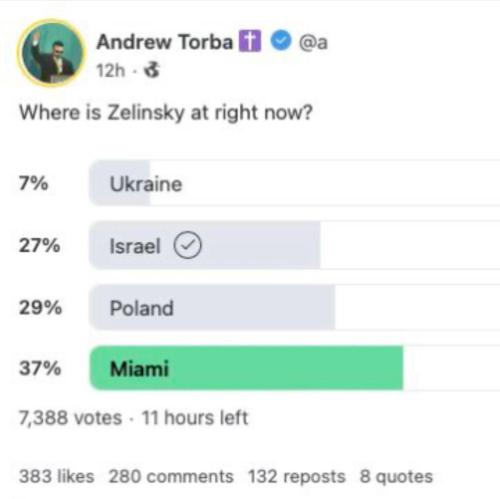Open the Andrew Torba display name
This screenshot has width=500, height=499.
[x=165, y=42]
